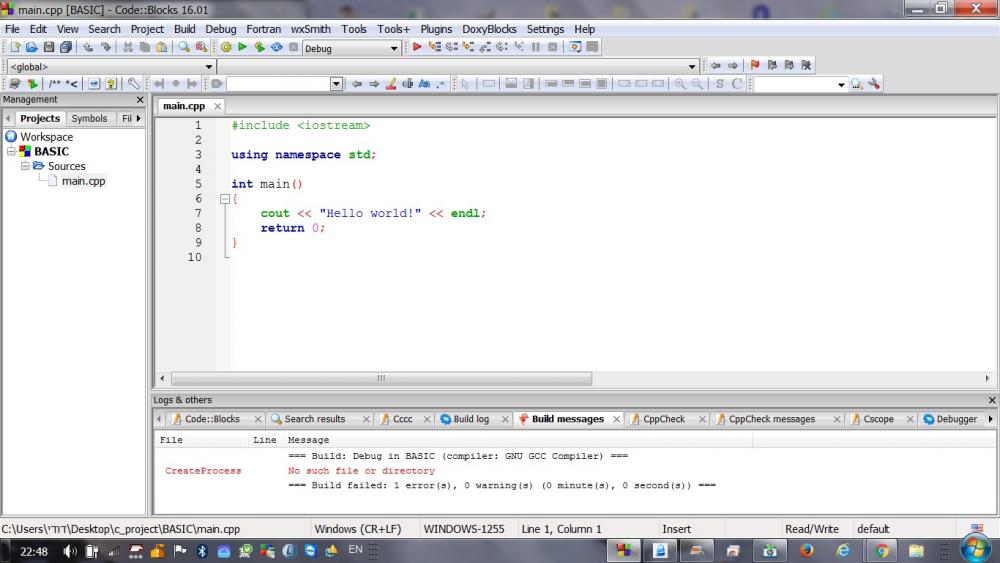
Task: Close the main.cpp editor tab
Action: click(x=217, y=106)
